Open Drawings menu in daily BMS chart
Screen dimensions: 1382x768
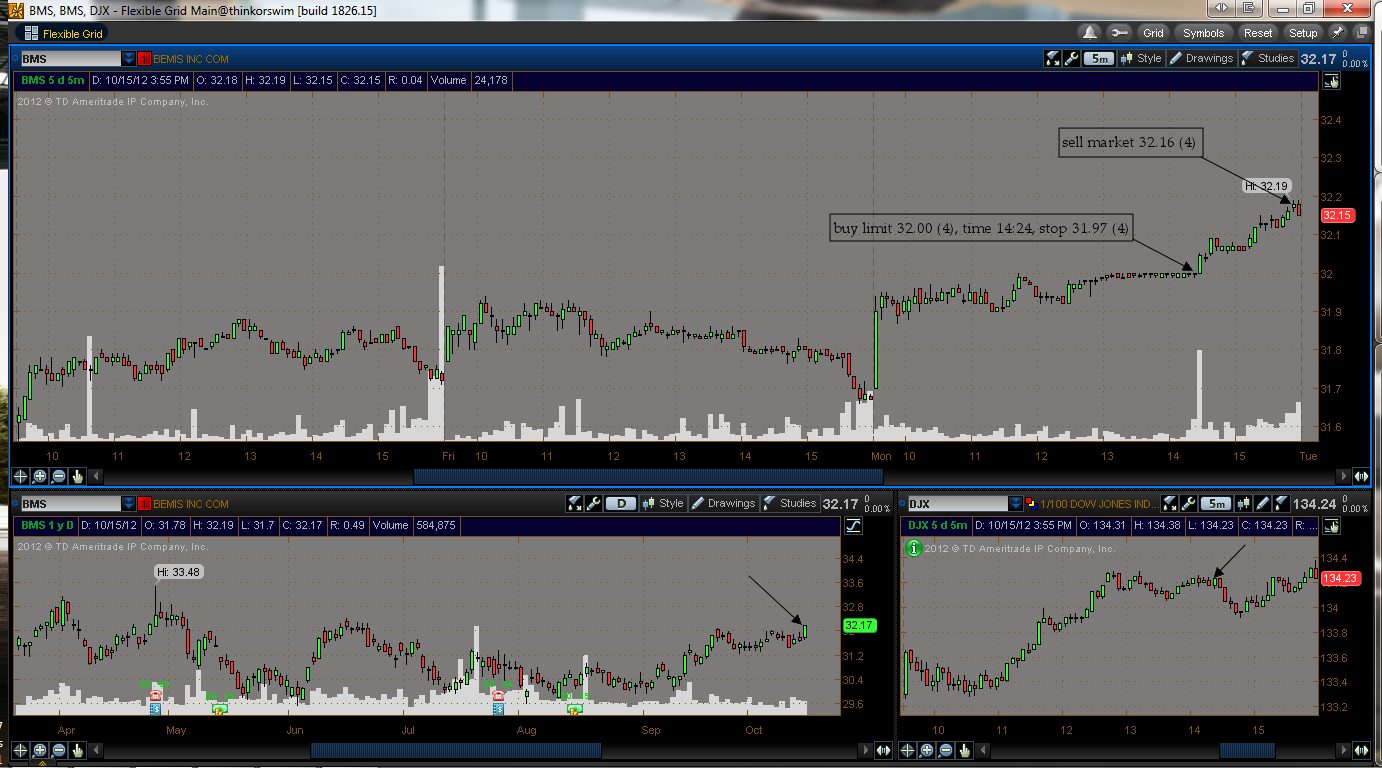coord(723,503)
